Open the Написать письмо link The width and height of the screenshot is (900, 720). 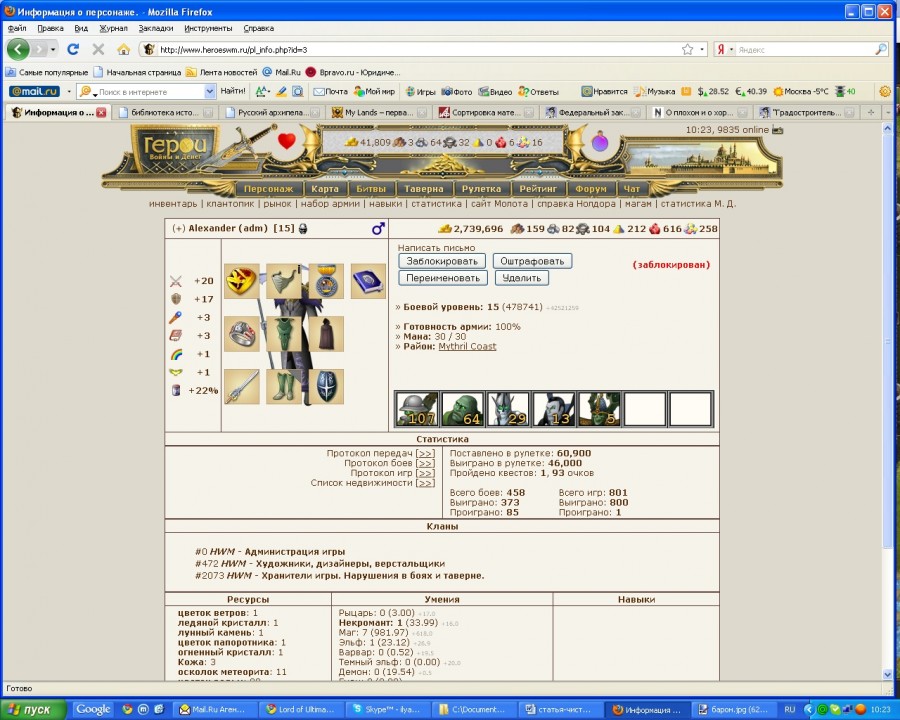(436, 248)
